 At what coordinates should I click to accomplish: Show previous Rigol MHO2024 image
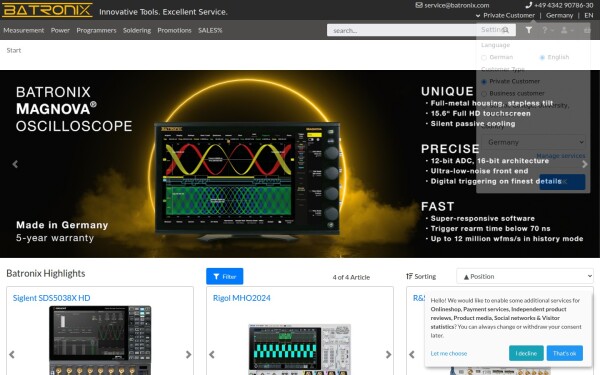(x=212, y=354)
